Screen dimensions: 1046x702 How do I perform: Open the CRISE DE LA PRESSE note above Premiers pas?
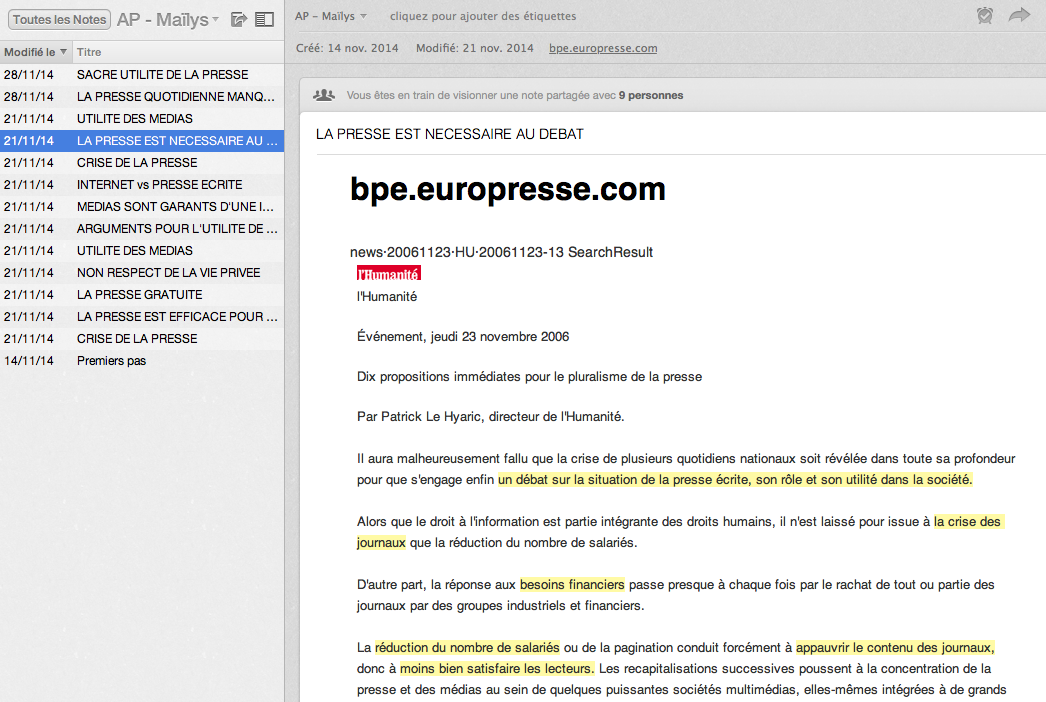142,339
